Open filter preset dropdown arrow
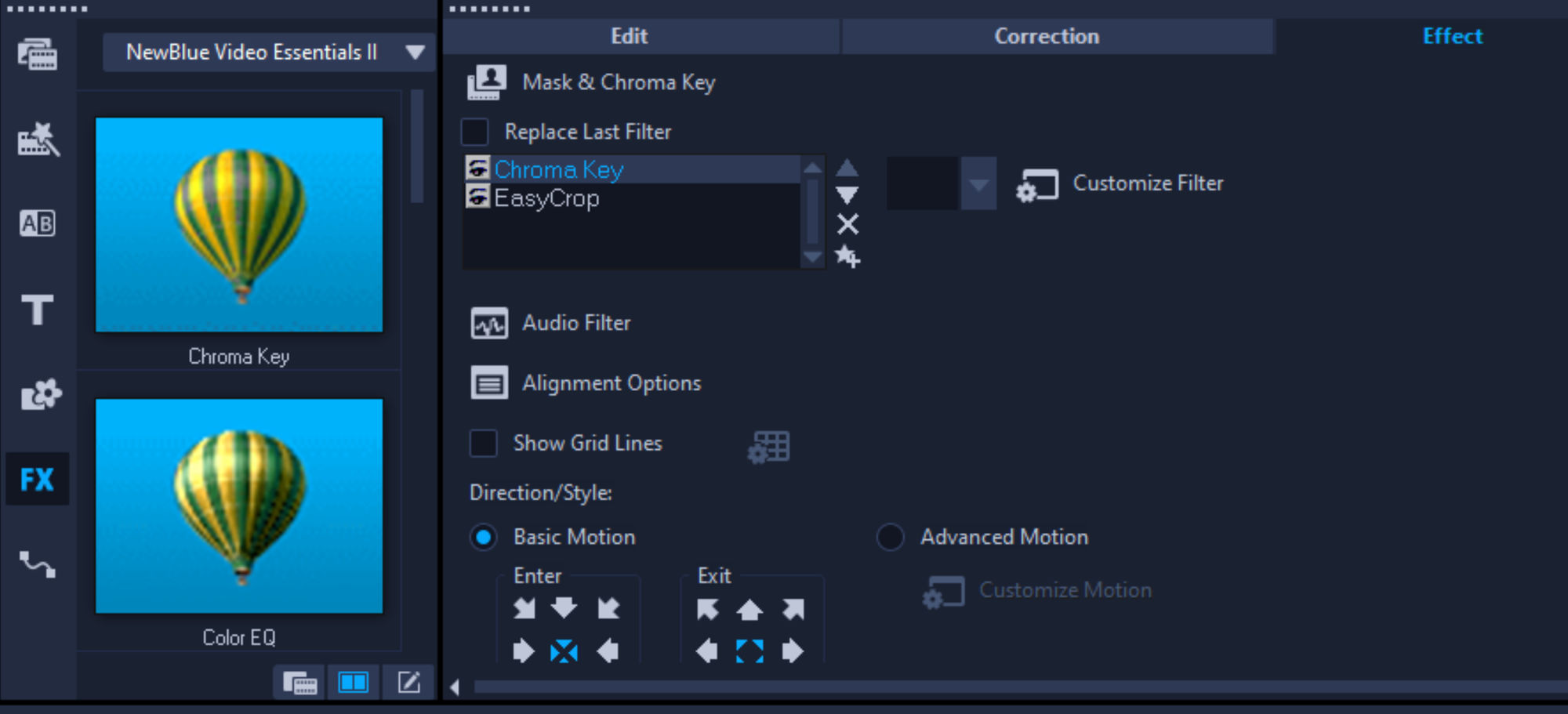 pos(978,183)
